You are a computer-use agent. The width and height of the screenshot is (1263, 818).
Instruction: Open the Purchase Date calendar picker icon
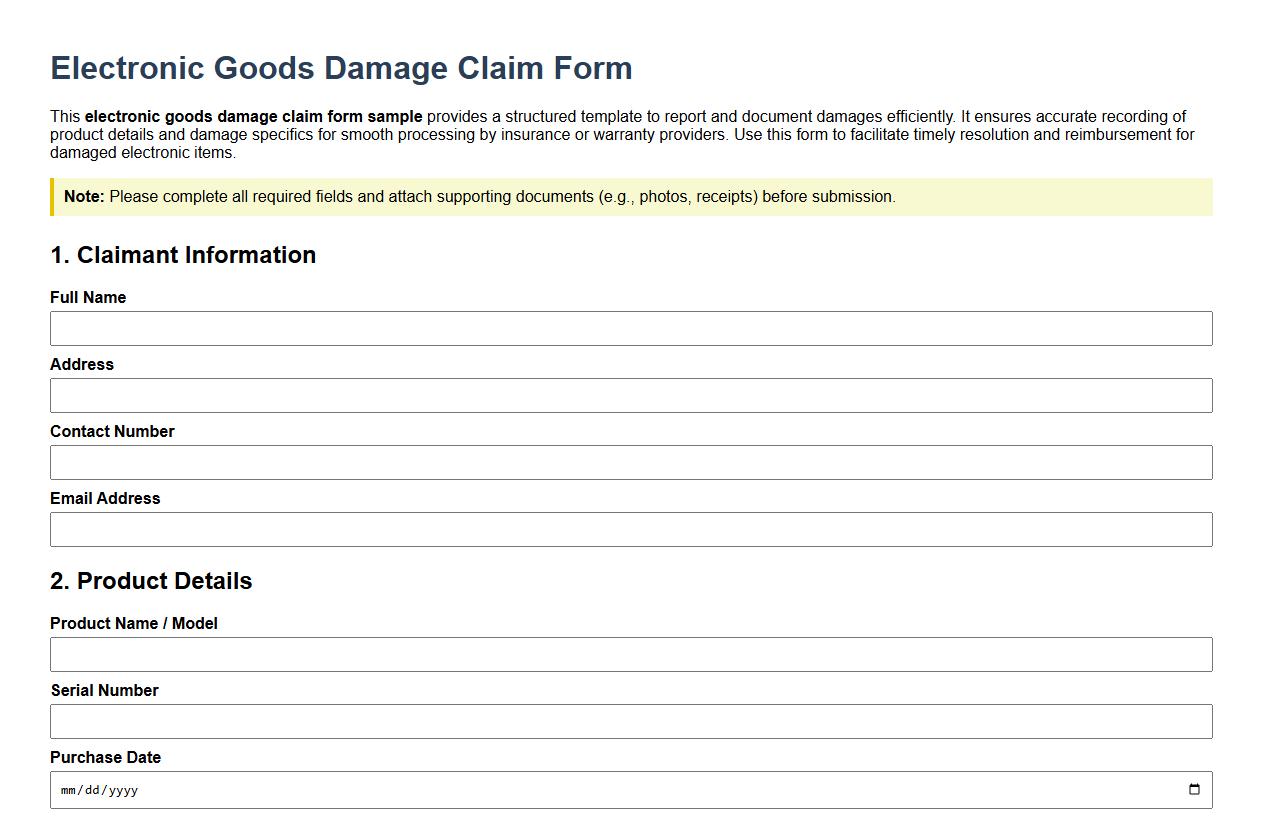click(1194, 789)
